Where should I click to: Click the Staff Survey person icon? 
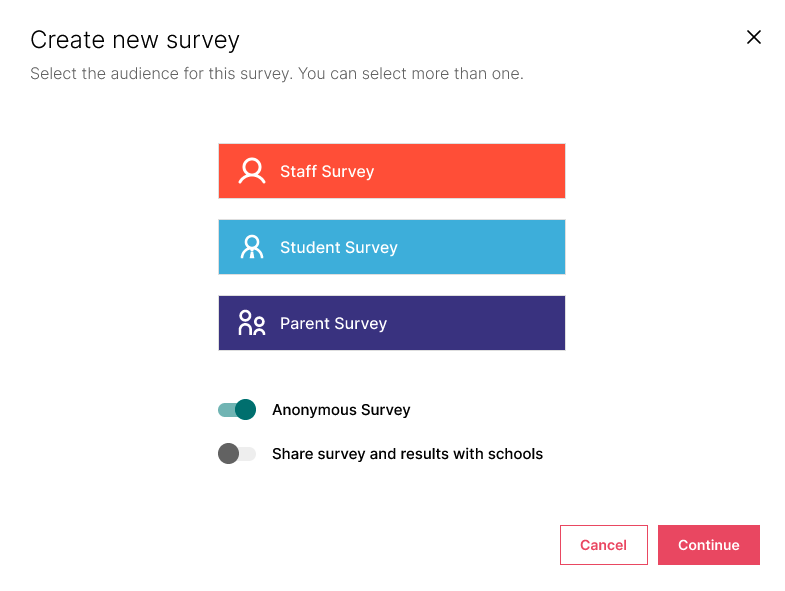click(x=252, y=171)
